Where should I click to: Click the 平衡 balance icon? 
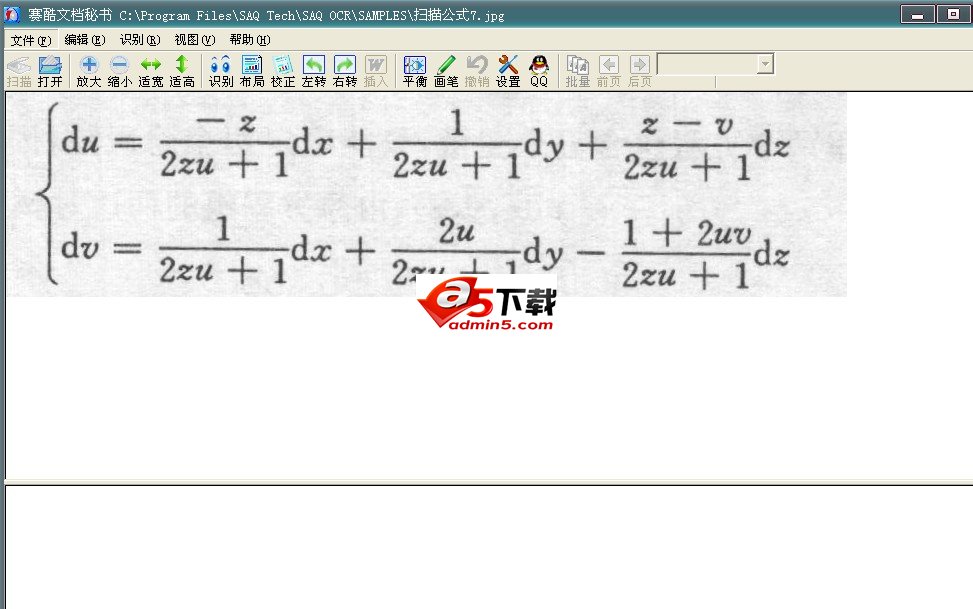tap(415, 71)
